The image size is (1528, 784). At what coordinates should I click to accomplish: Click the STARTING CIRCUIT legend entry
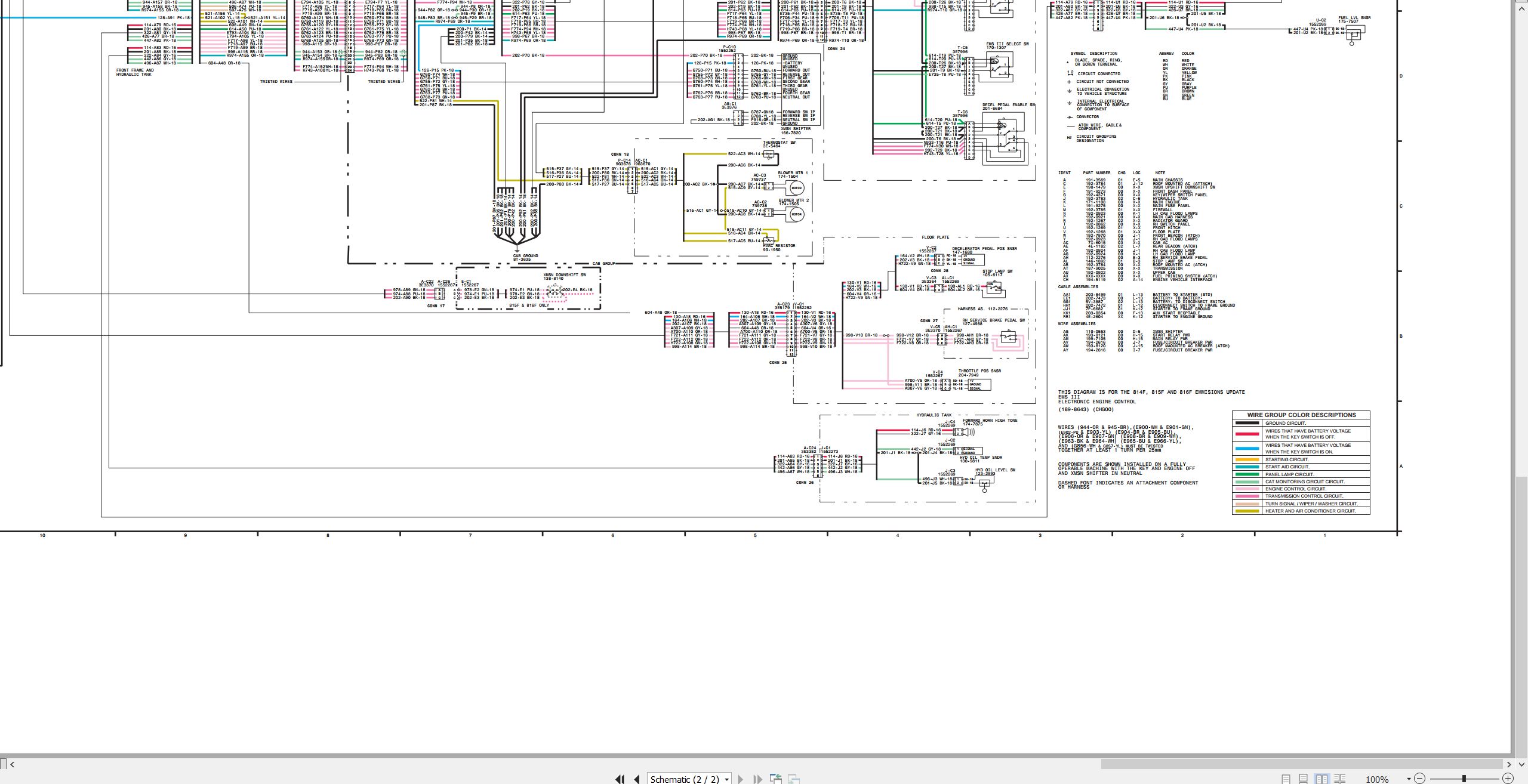click(x=1286, y=459)
